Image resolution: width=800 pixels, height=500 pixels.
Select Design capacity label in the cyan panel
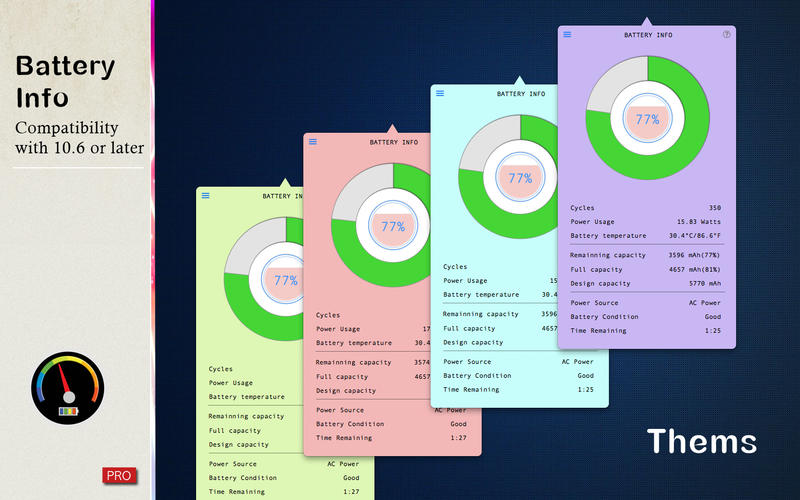point(473,342)
